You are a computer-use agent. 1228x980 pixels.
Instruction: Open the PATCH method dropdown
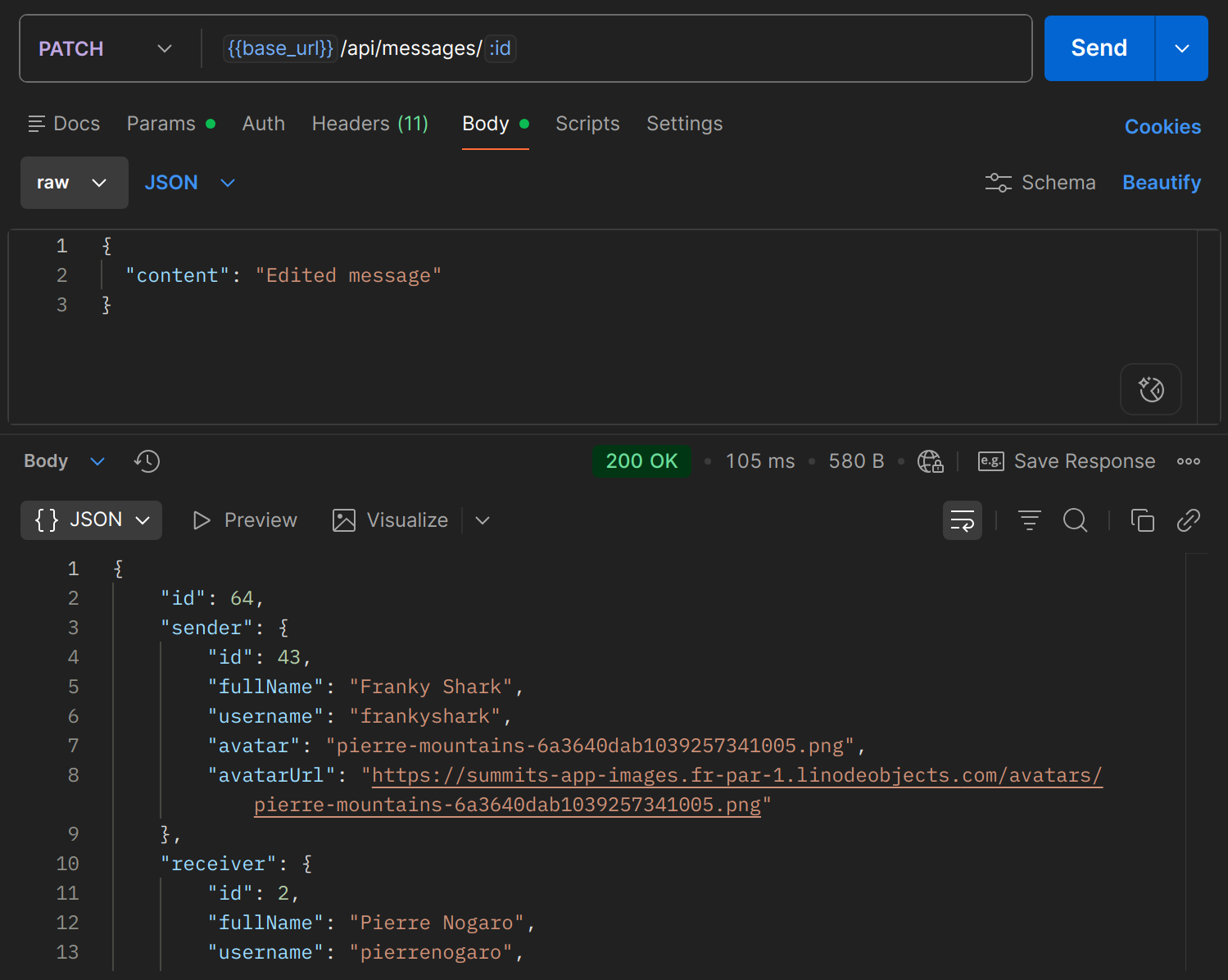(x=106, y=48)
